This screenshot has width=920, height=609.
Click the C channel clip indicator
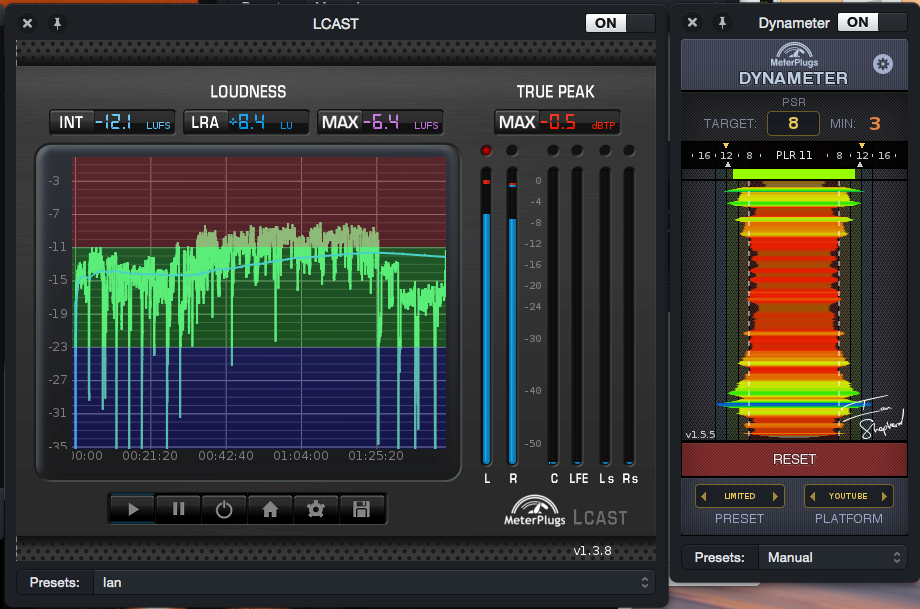pyautogui.click(x=553, y=151)
